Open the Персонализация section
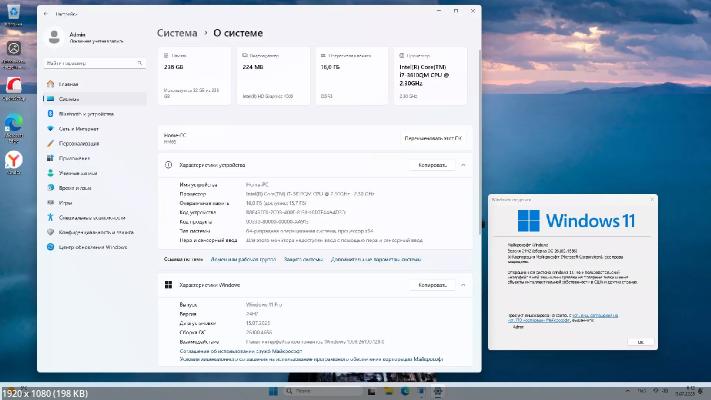711x400 pixels. (x=94, y=143)
